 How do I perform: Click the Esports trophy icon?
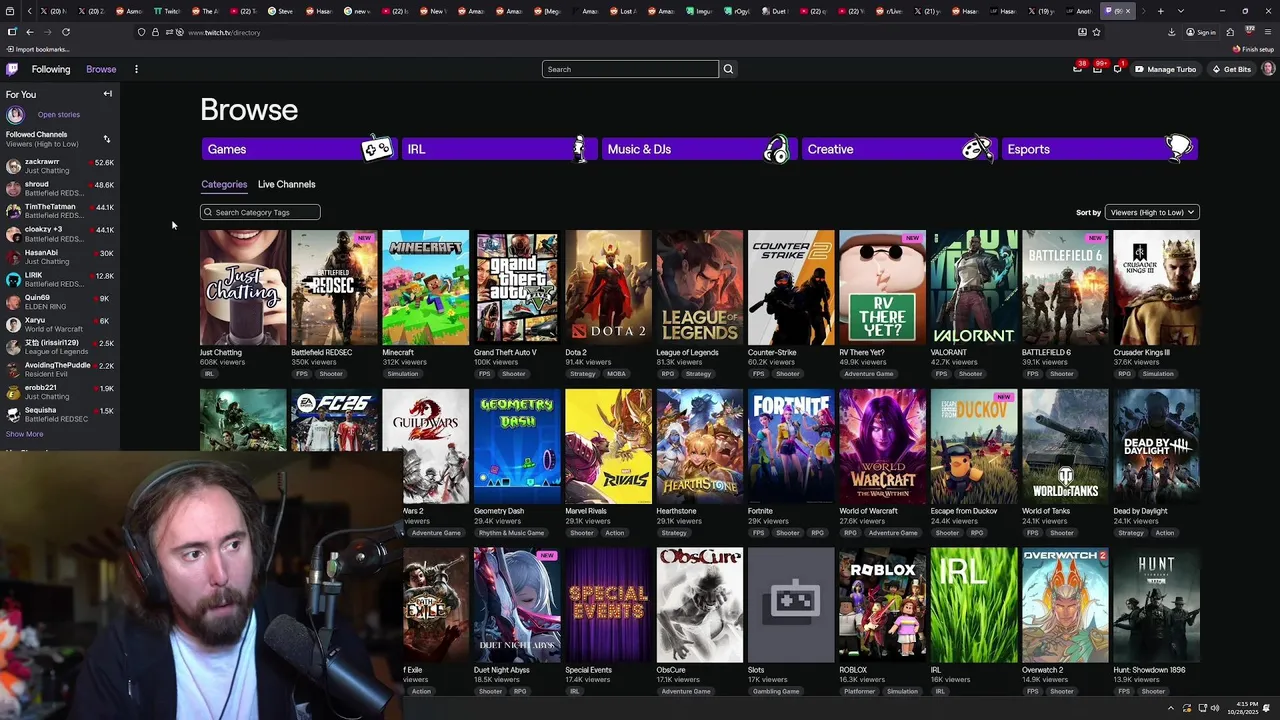(1180, 148)
